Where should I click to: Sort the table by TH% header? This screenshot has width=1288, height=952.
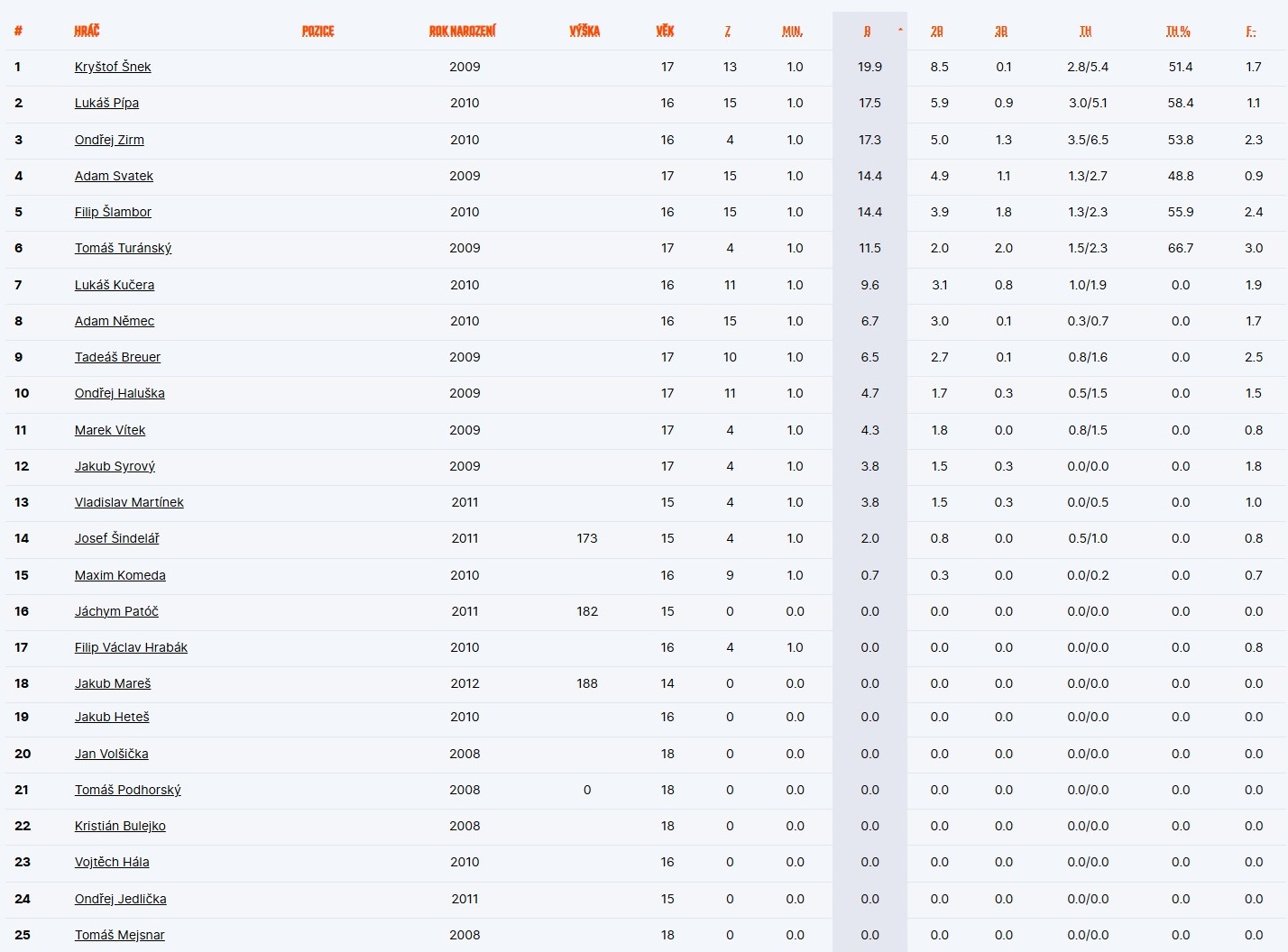pyautogui.click(x=1178, y=32)
